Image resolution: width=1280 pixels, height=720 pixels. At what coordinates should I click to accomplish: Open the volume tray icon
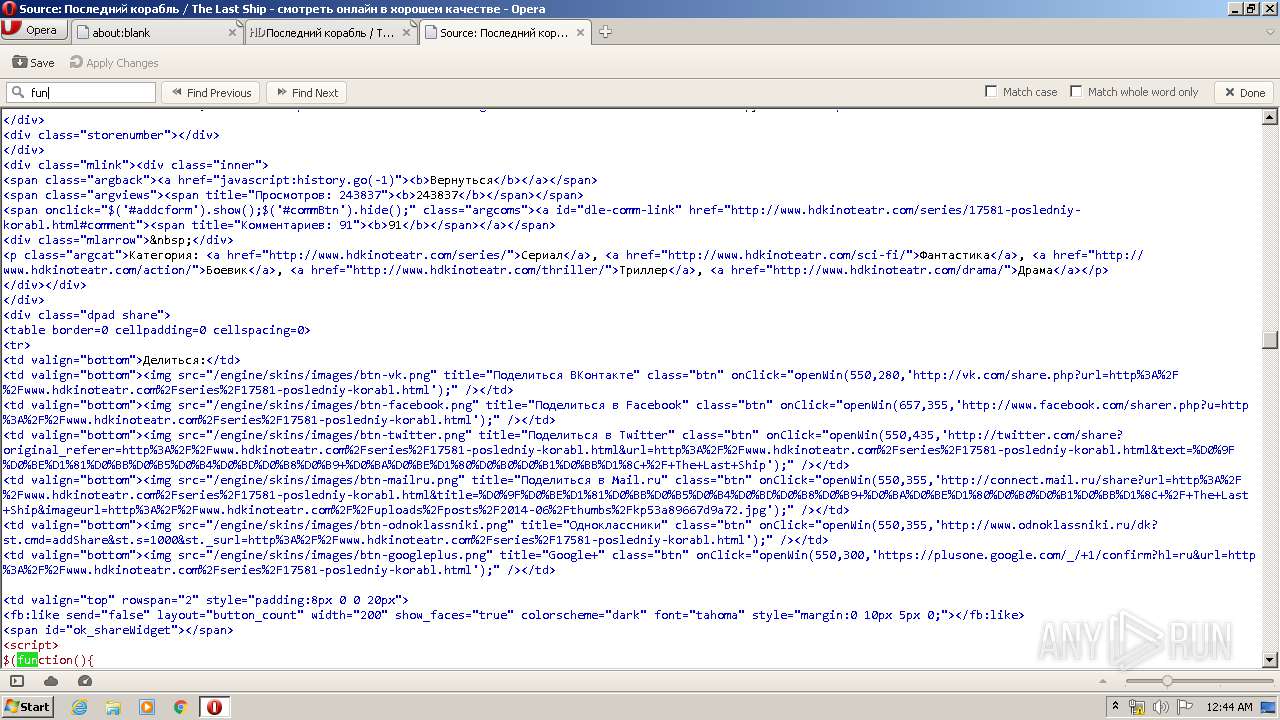click(1161, 707)
